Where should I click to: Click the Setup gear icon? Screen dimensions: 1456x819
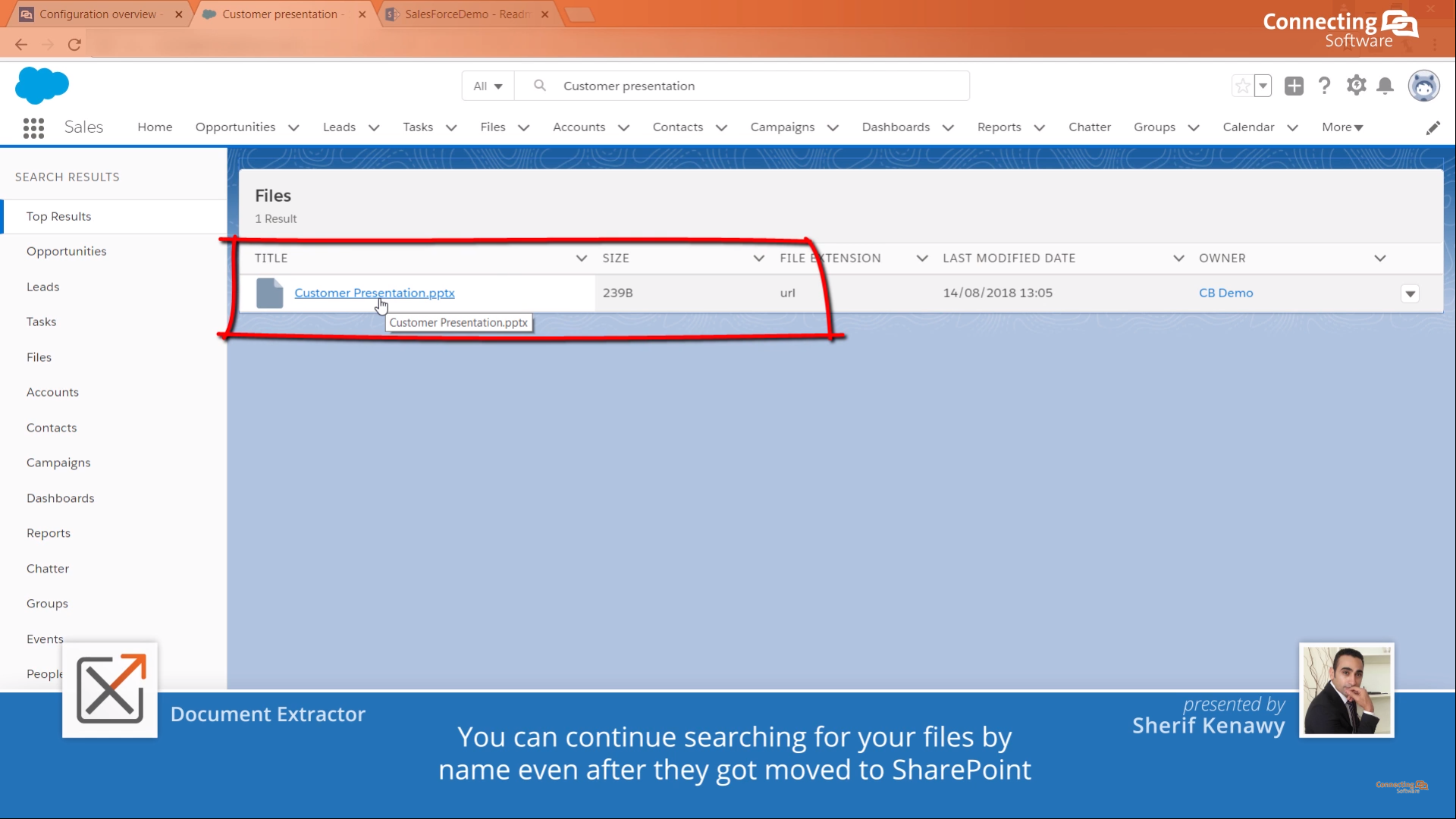coord(1357,86)
